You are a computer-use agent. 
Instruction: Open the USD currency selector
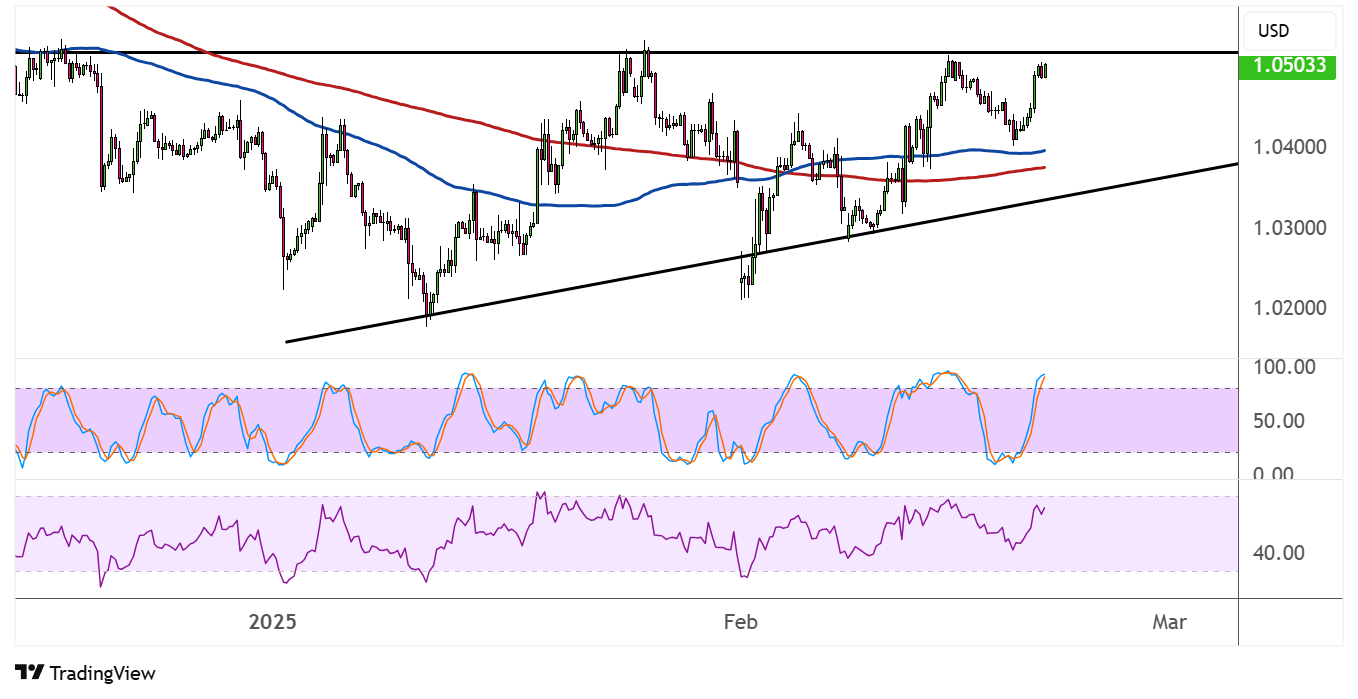coord(1288,31)
